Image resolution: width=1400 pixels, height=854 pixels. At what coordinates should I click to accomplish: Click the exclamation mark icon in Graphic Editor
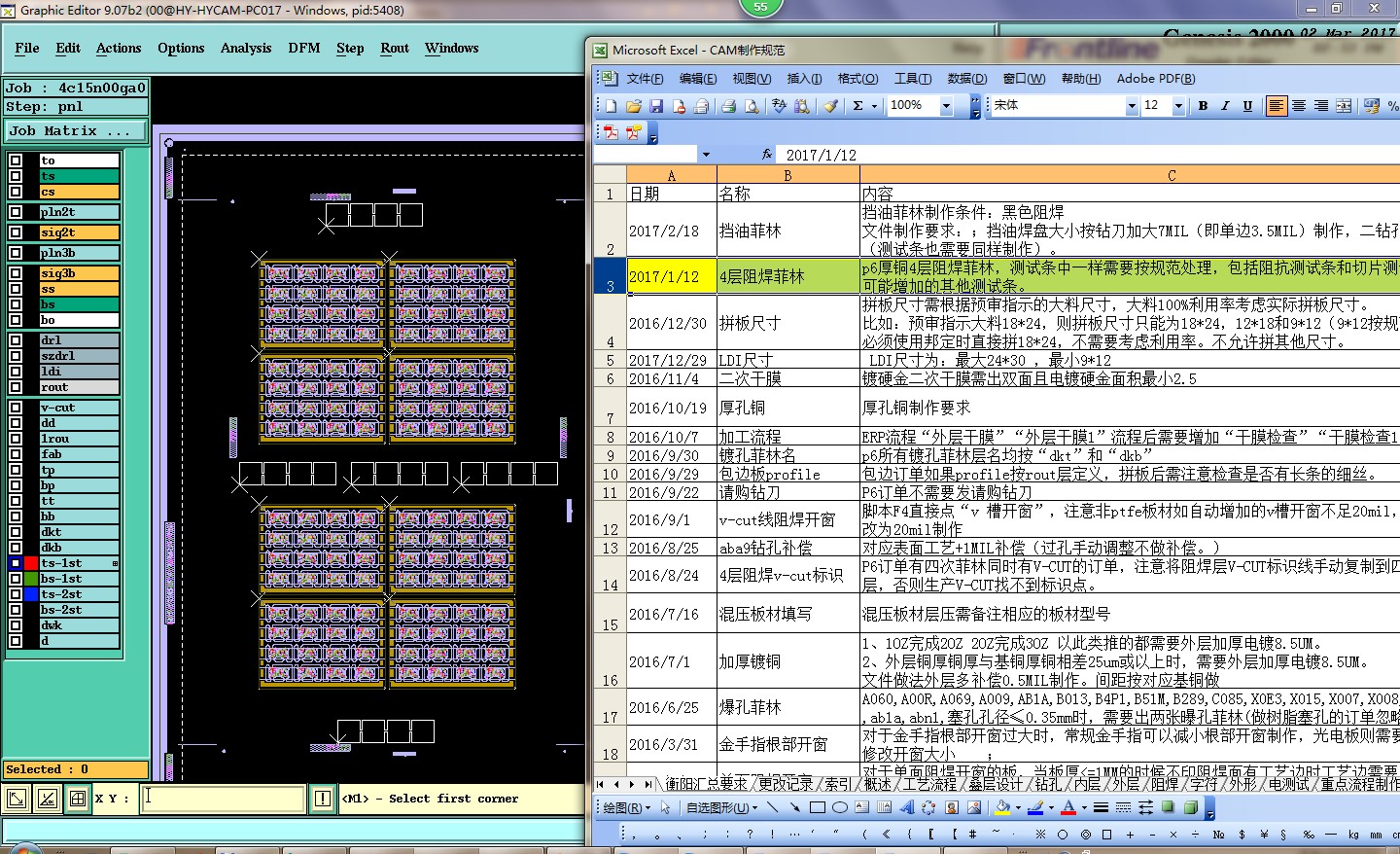pos(323,799)
